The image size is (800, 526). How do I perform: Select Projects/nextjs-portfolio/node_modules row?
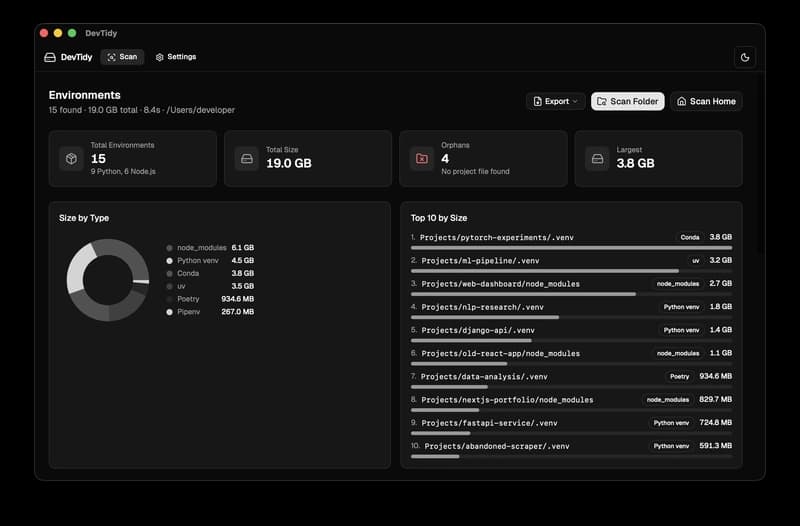pyautogui.click(x=571, y=404)
